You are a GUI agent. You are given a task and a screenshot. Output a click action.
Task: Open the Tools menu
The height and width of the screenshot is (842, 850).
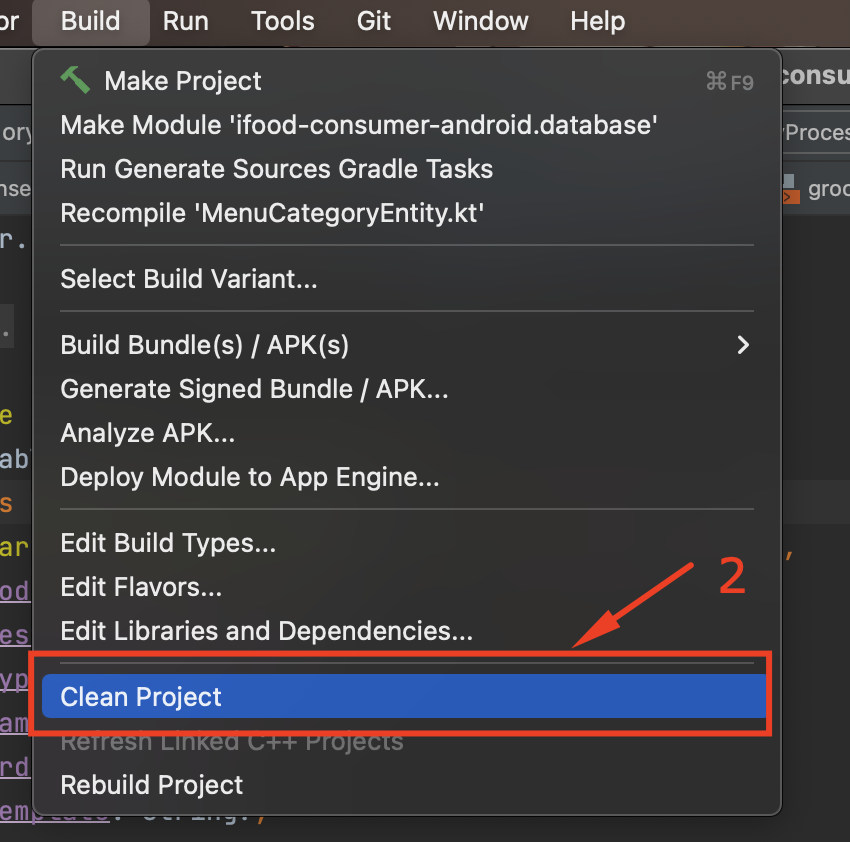[x=283, y=21]
